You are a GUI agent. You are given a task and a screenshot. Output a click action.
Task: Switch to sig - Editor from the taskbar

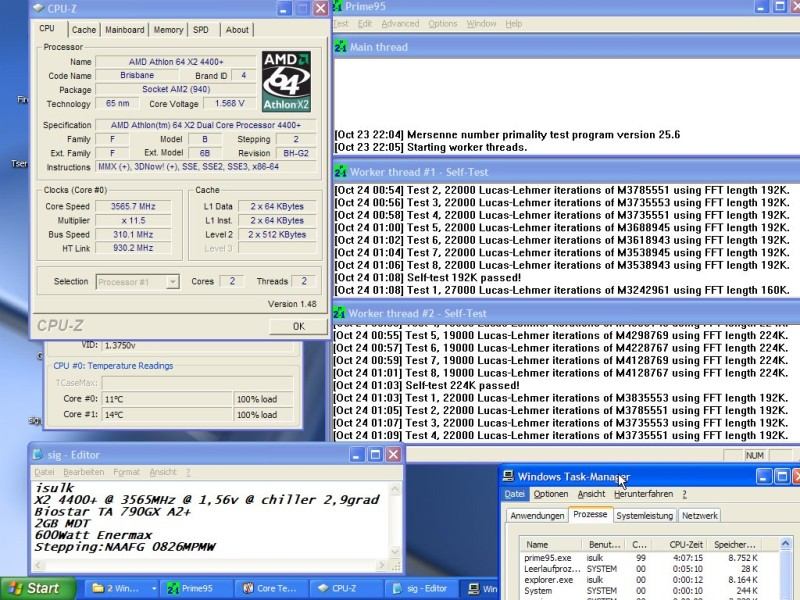coord(423,589)
